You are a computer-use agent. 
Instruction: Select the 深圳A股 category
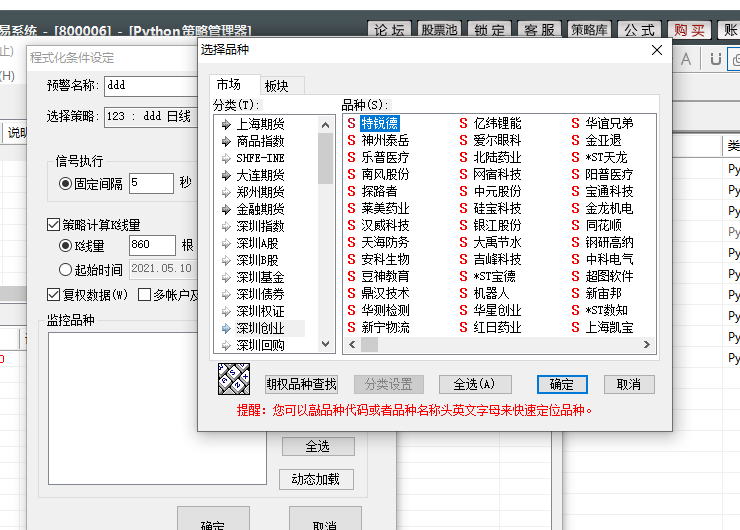[x=256, y=243]
